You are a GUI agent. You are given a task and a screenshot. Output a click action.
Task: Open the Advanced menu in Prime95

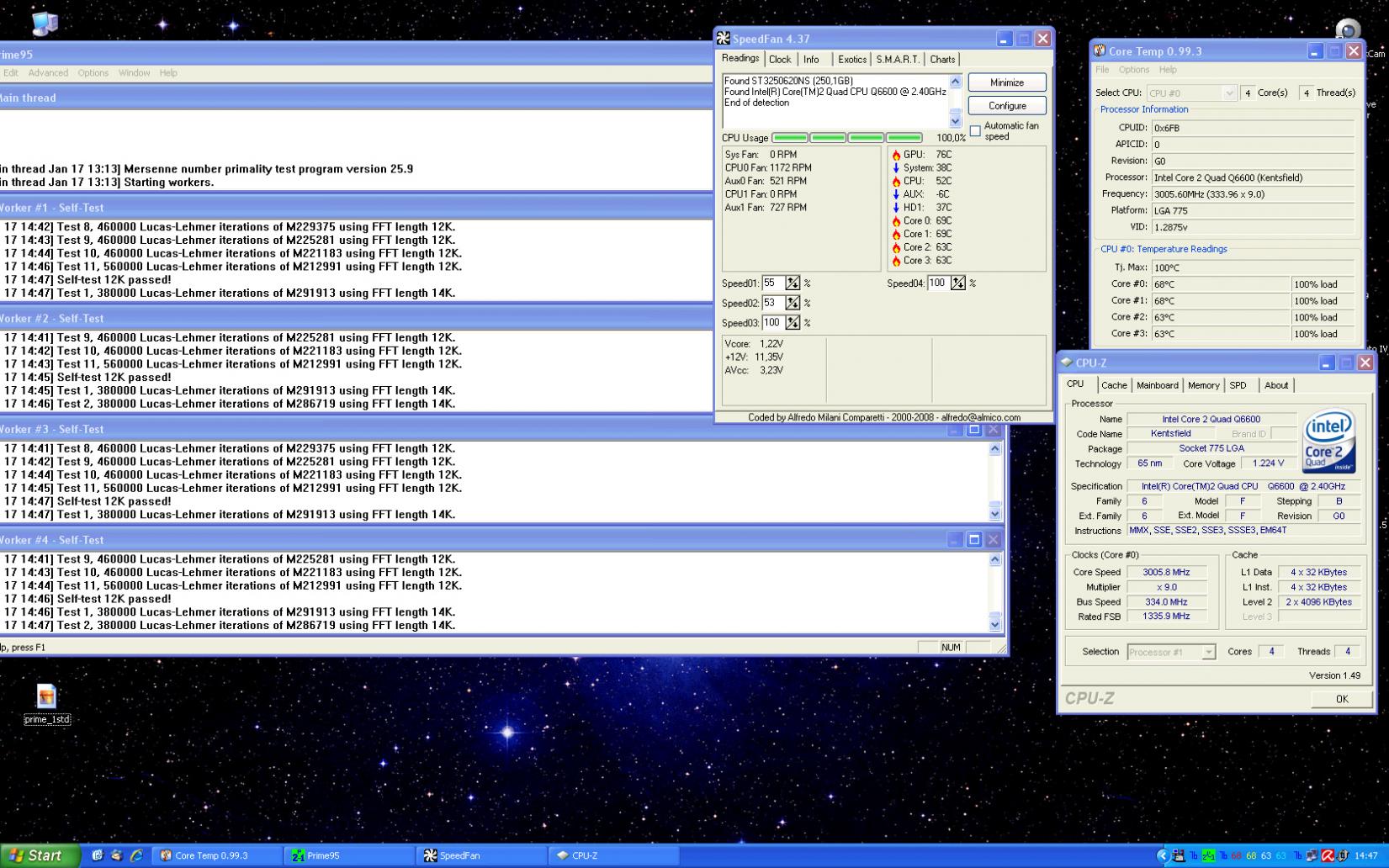[48, 73]
